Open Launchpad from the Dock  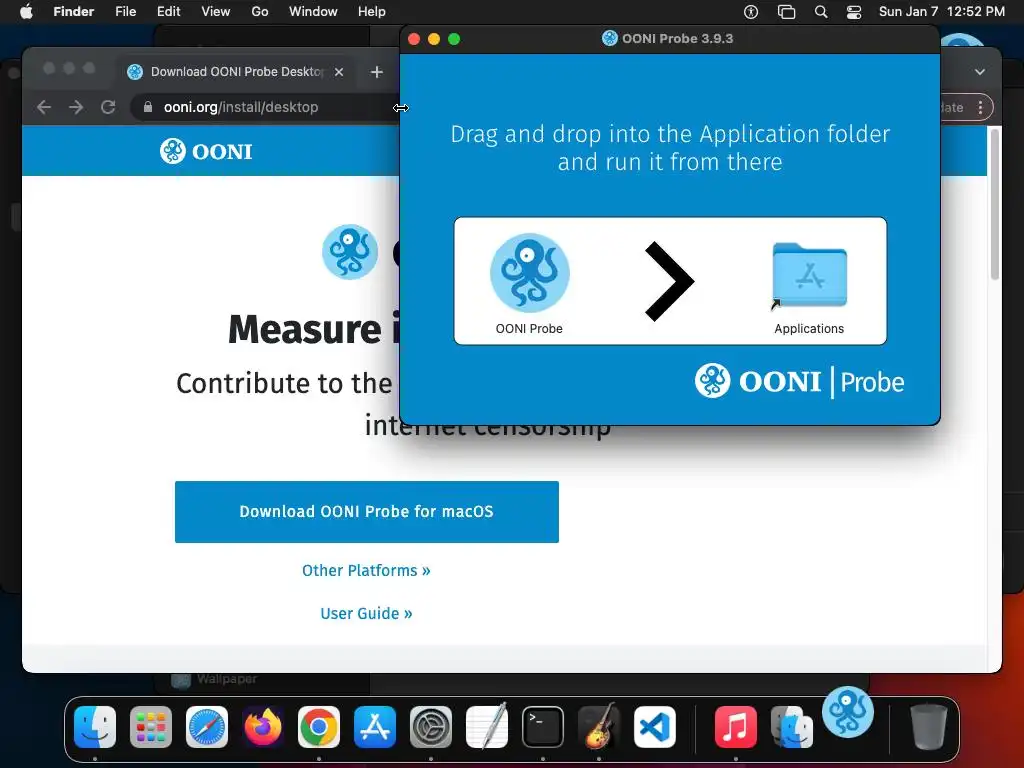tap(151, 727)
